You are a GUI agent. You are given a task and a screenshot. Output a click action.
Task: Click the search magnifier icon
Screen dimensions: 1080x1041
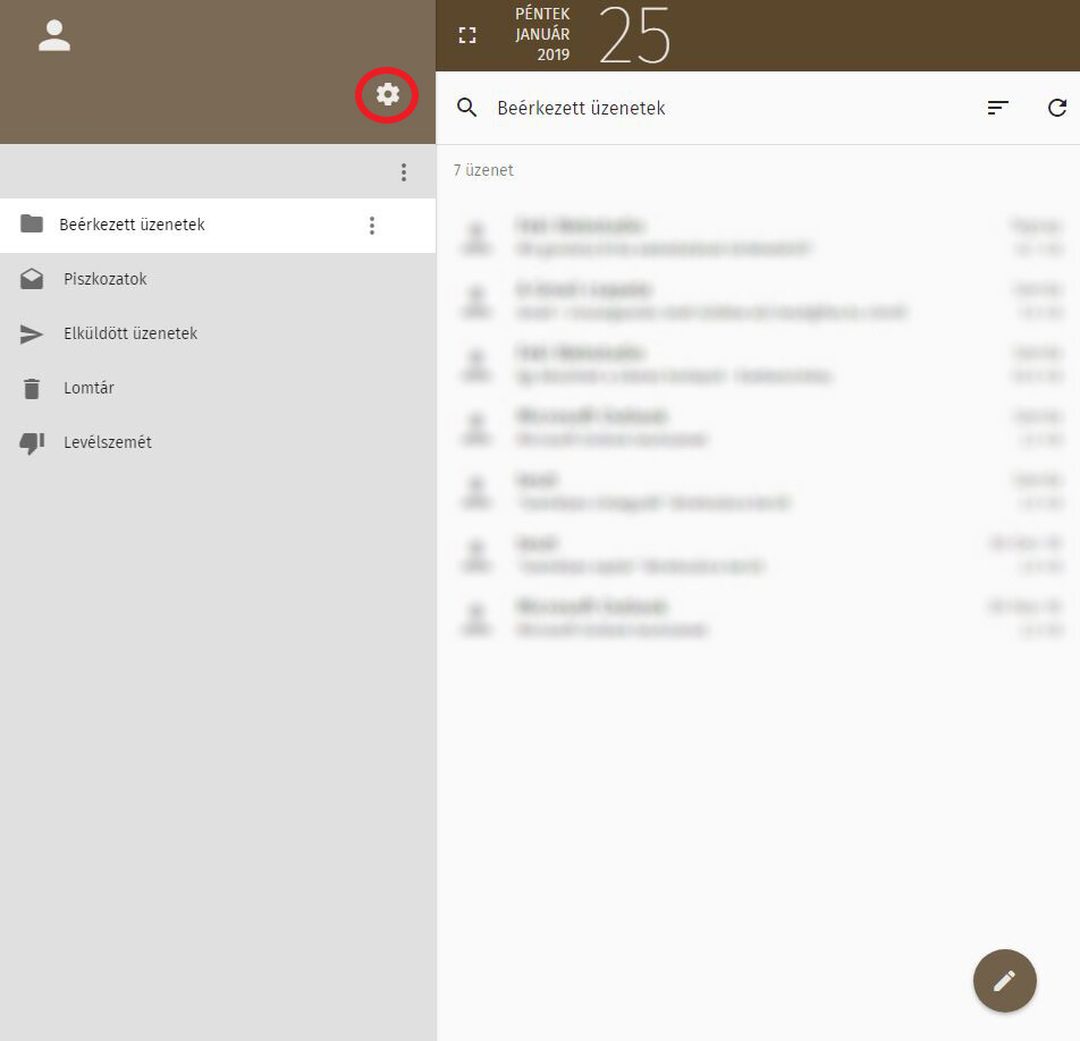tap(466, 107)
